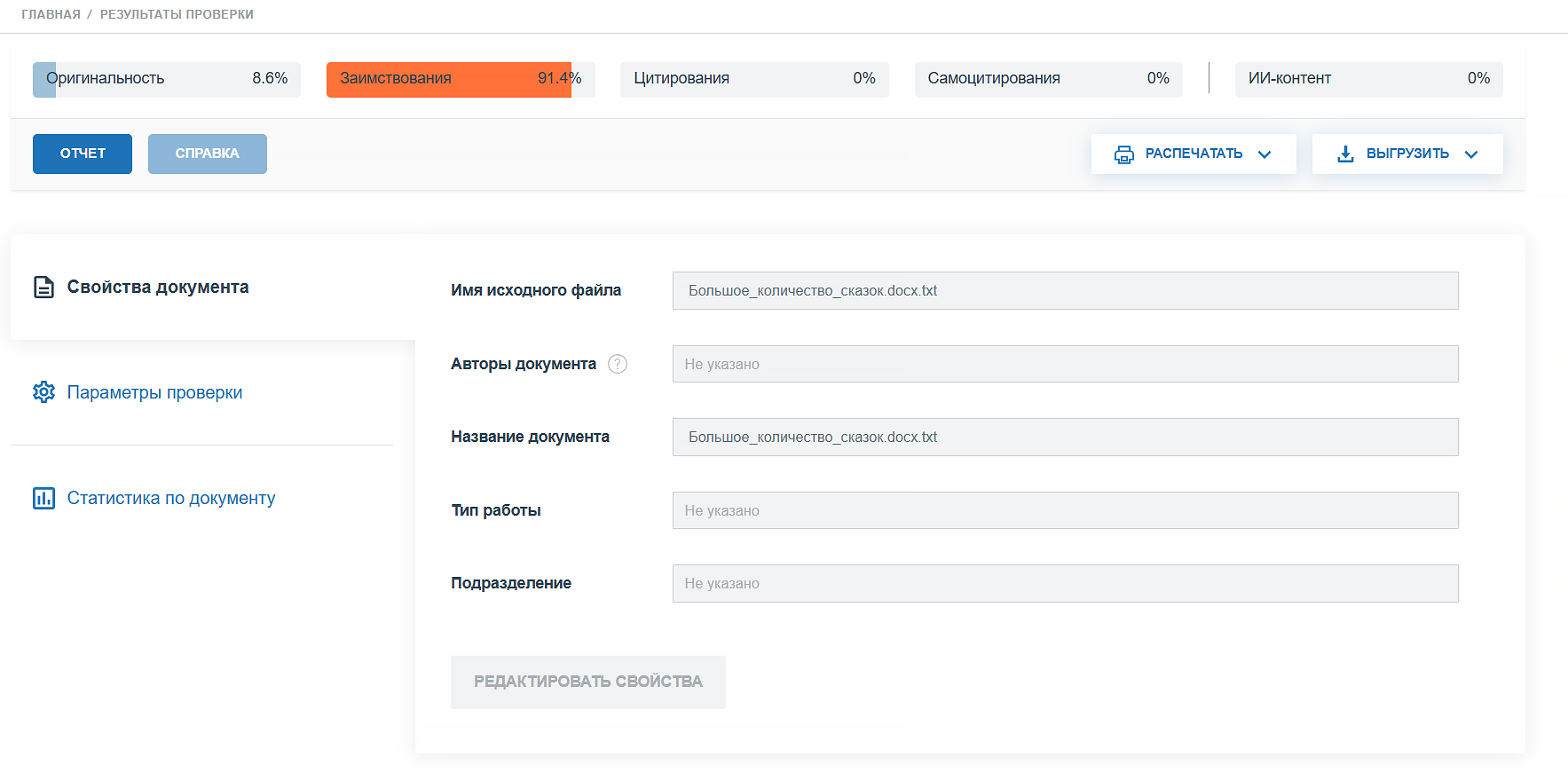Click the Тип работы input field
This screenshot has height=773, width=1568.
1065,510
